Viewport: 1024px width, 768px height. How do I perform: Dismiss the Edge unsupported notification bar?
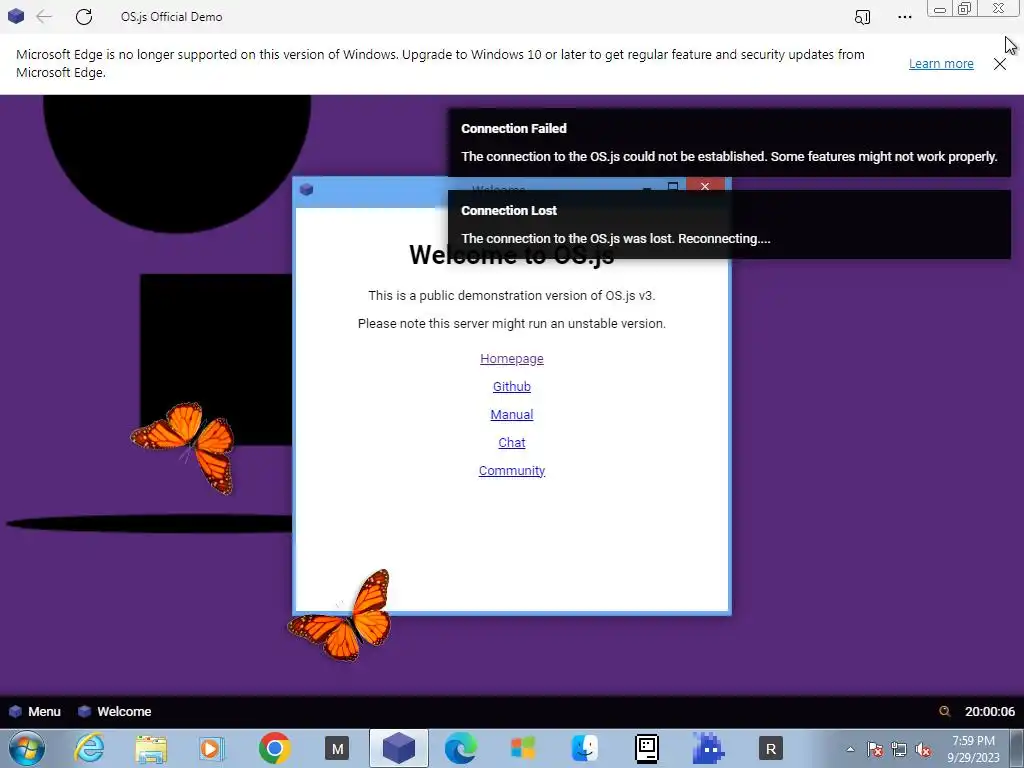[1000, 63]
